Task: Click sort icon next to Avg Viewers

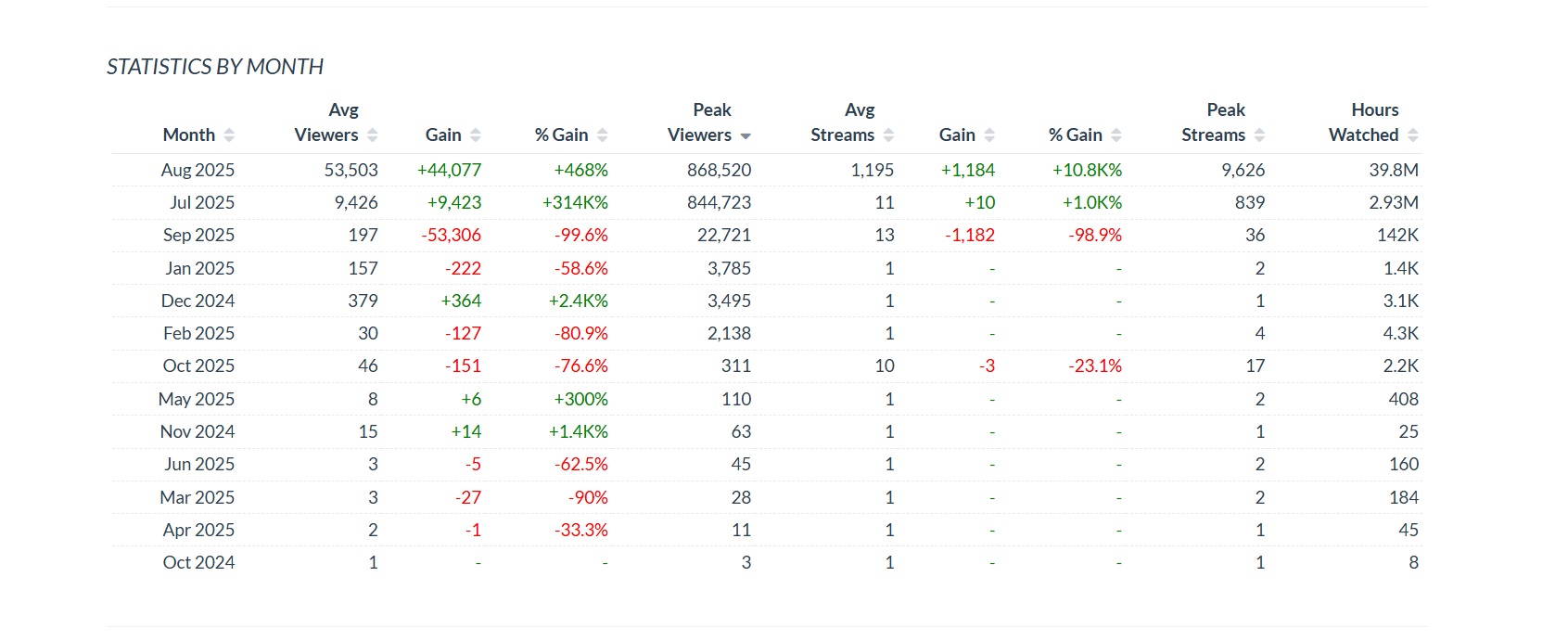Action: click(x=372, y=135)
